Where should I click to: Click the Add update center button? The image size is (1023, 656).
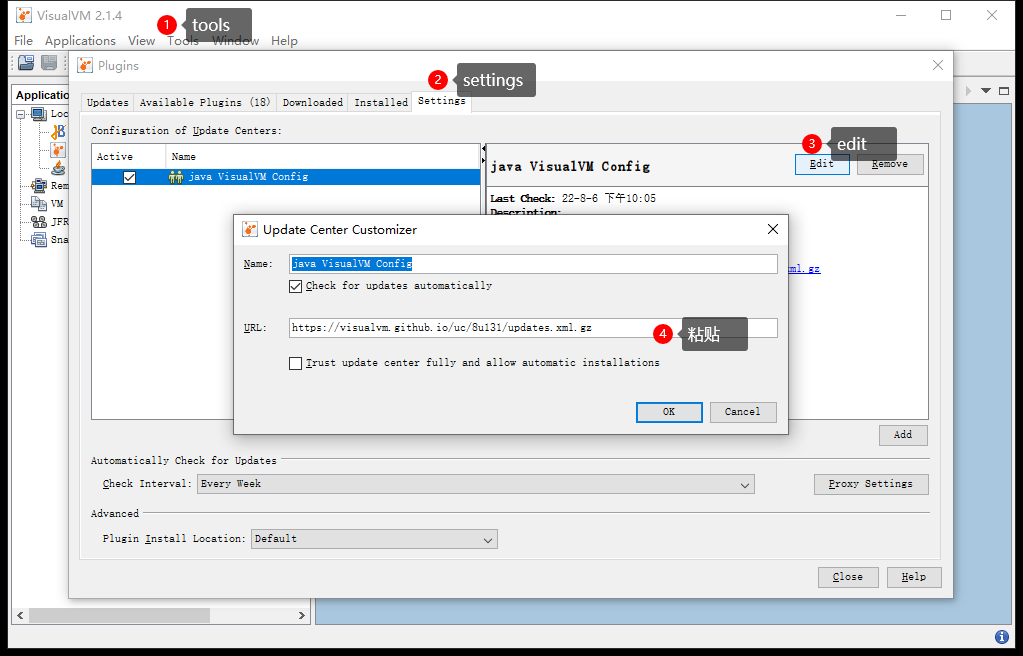903,435
